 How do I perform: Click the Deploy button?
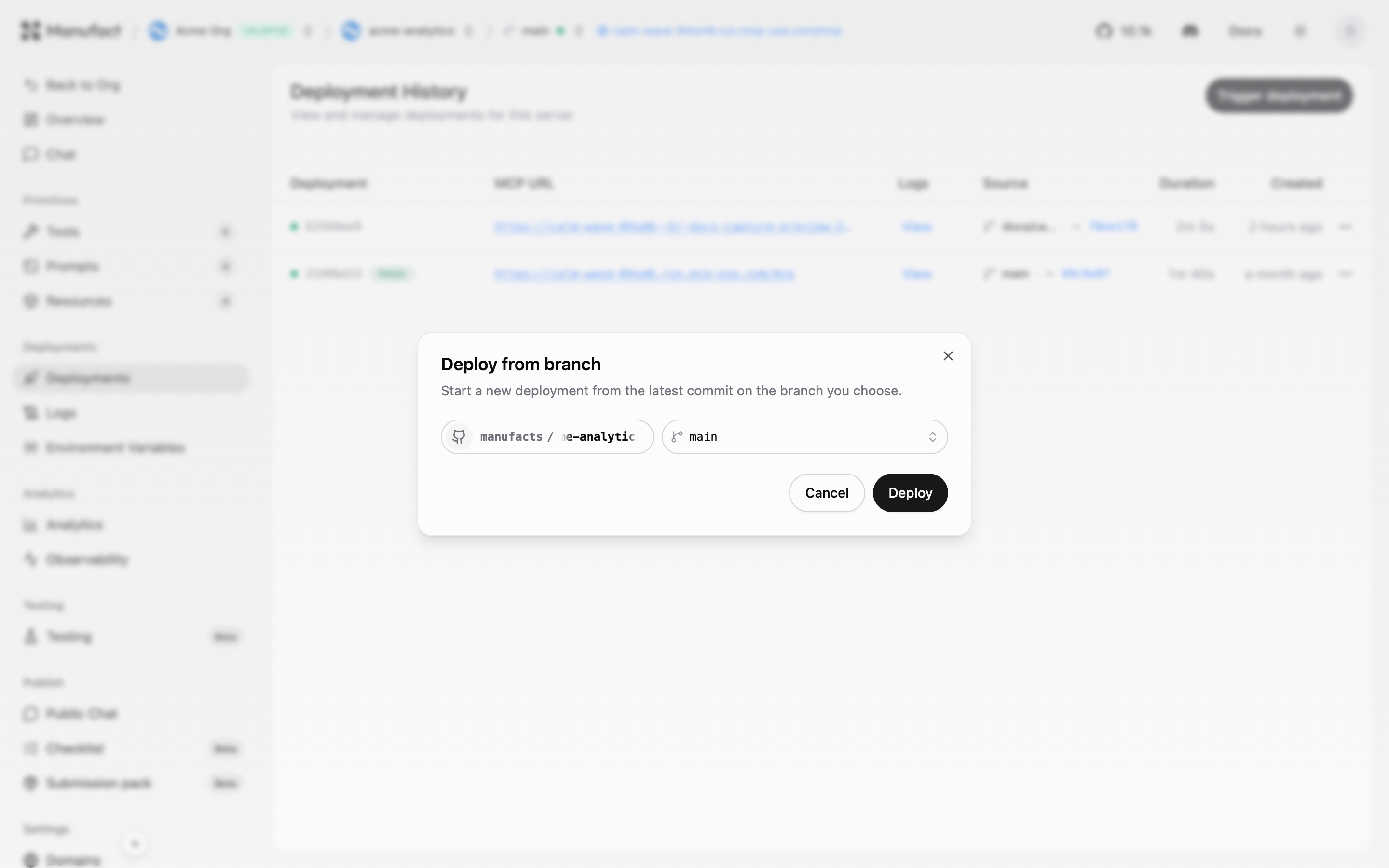[910, 492]
